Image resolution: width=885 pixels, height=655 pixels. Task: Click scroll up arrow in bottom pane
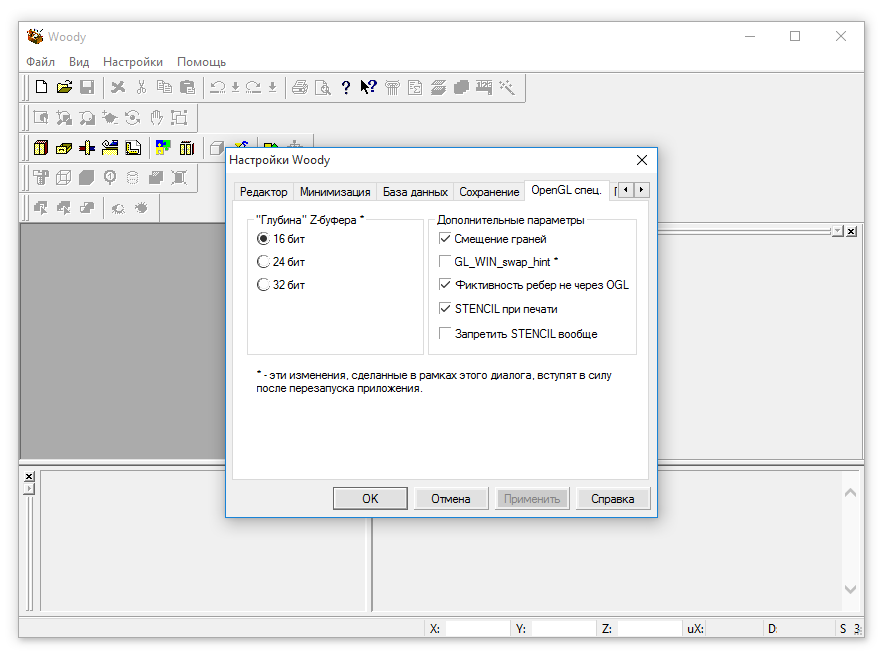[x=851, y=493]
